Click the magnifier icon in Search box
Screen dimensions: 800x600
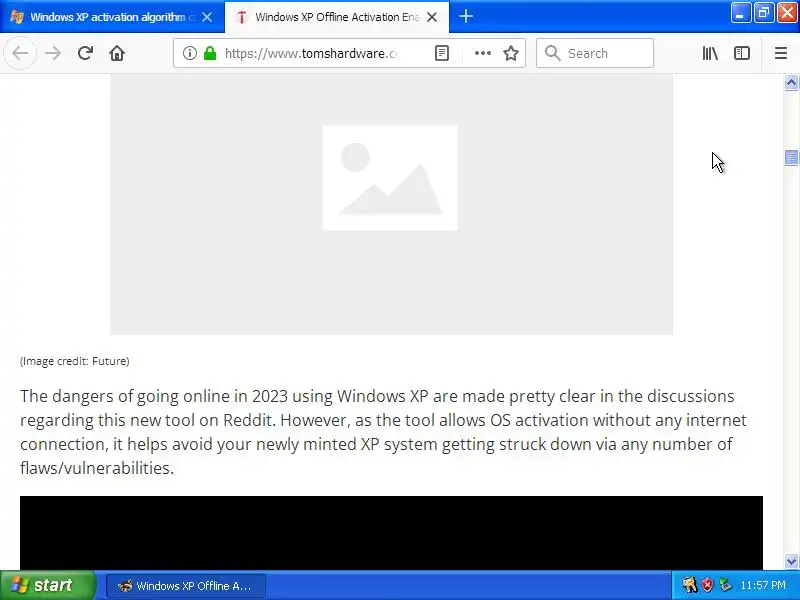[553, 53]
